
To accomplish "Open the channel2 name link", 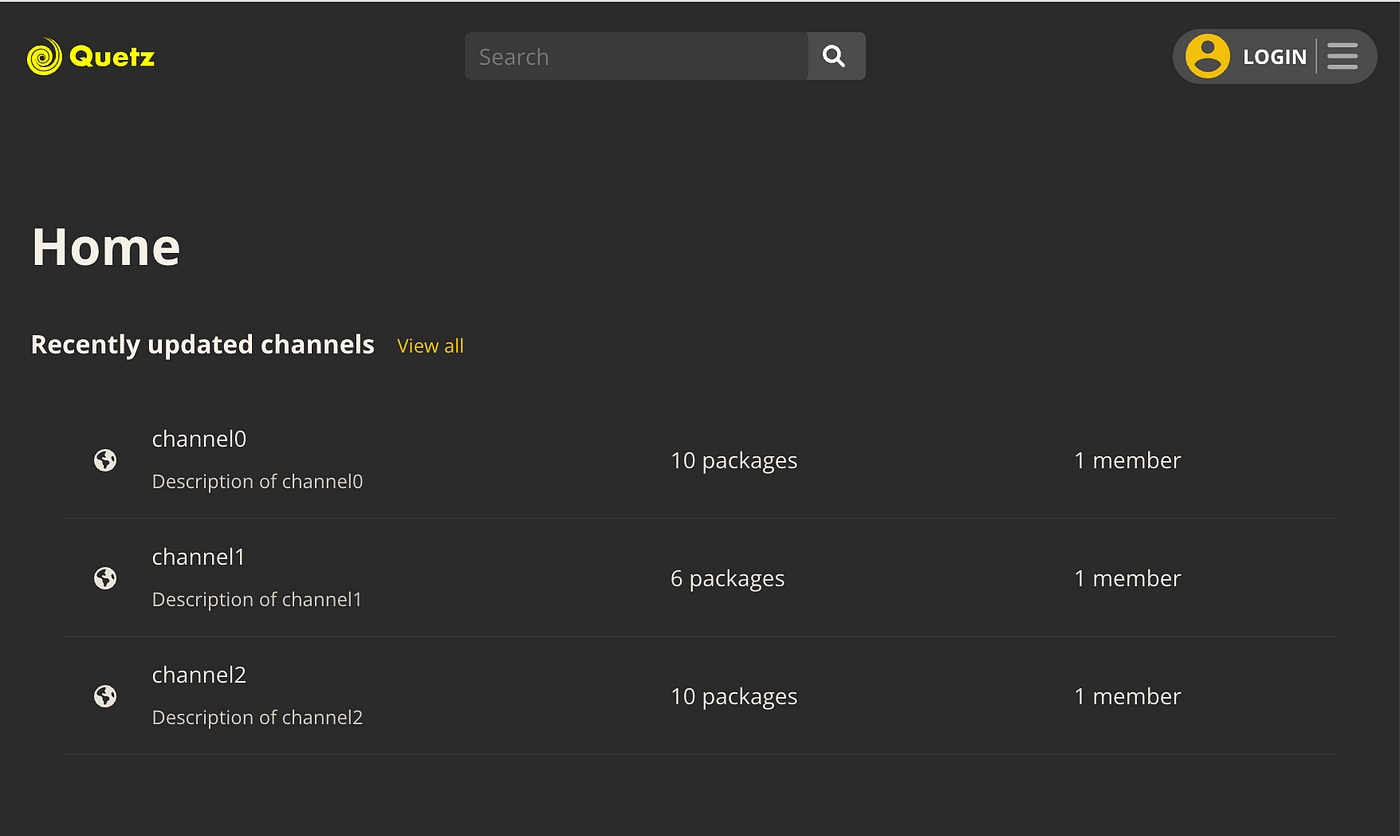I will [x=199, y=675].
